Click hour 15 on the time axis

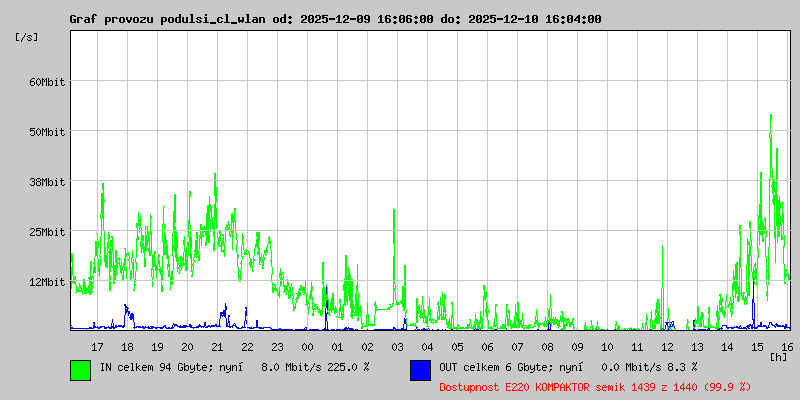pyautogui.click(x=757, y=346)
